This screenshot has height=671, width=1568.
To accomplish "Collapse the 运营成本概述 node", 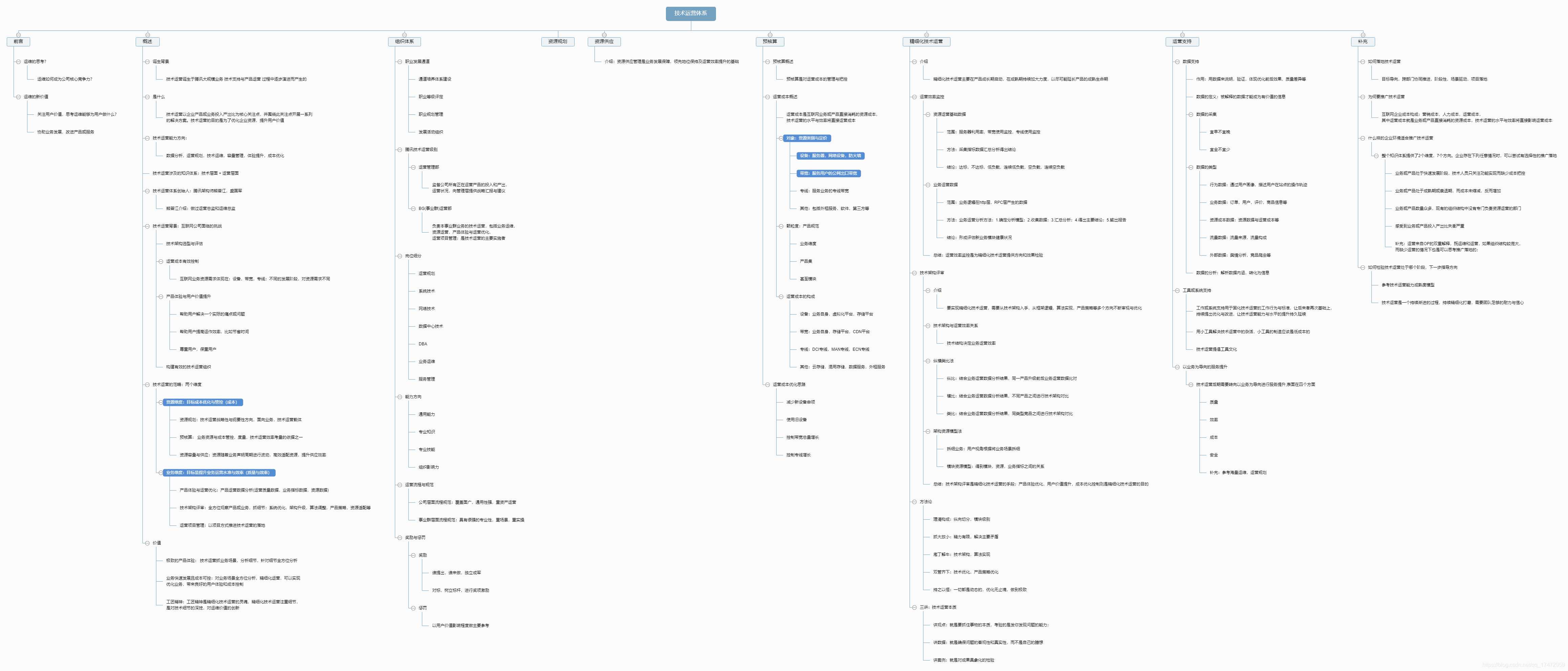I will 767,97.
